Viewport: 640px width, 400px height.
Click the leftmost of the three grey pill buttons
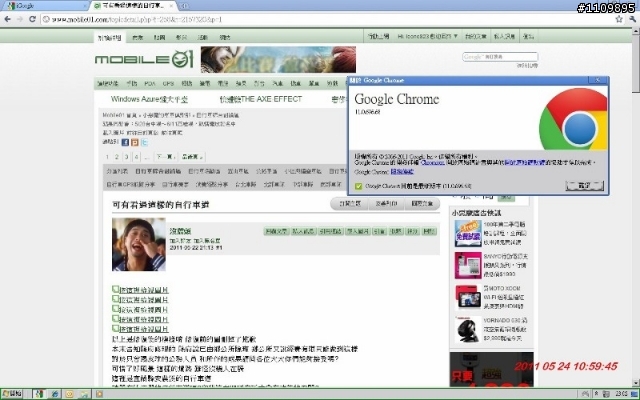350,203
